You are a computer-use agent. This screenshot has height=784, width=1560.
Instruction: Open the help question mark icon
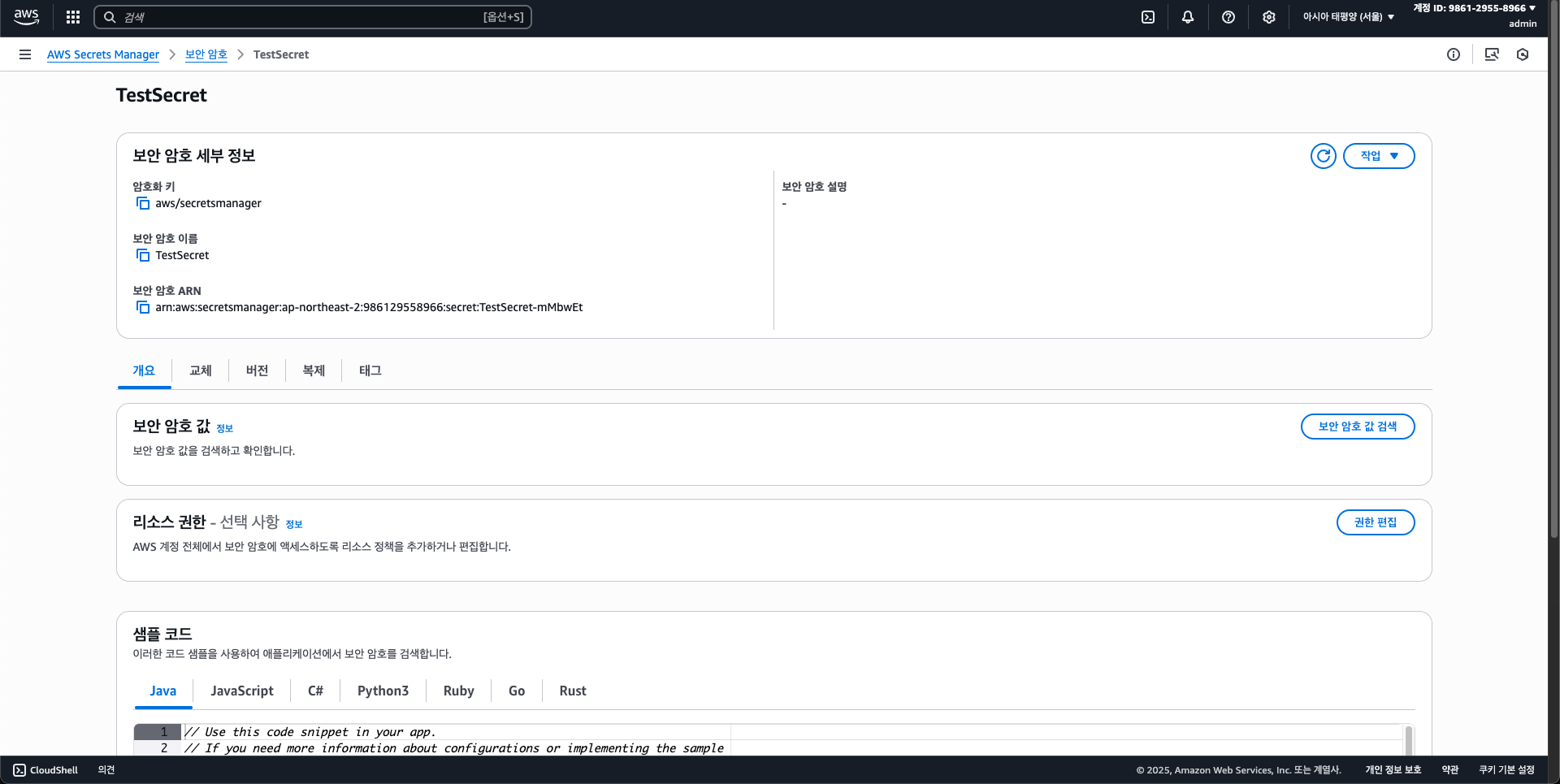(x=1228, y=17)
